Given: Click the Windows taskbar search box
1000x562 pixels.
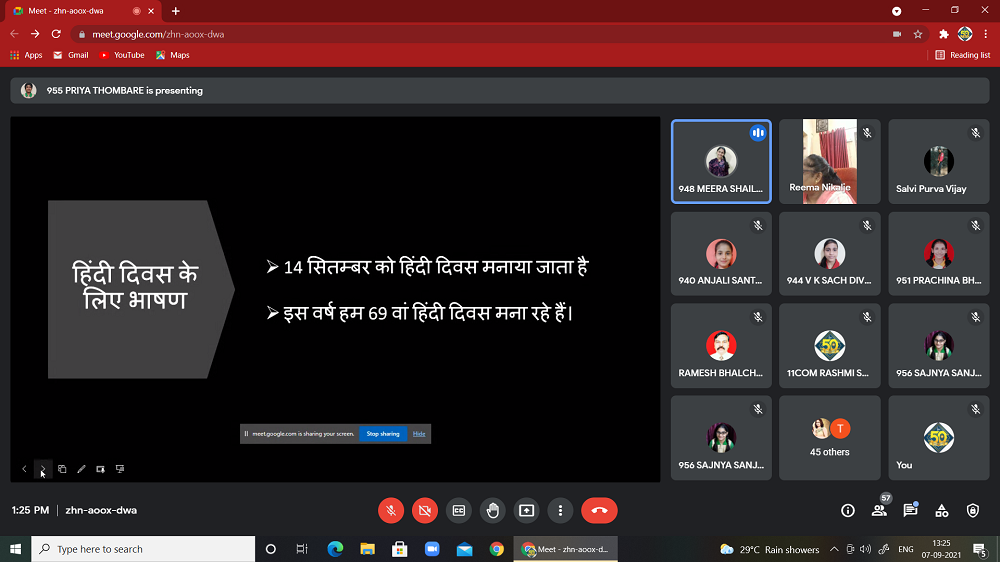Looking at the screenshot, I should point(144,549).
